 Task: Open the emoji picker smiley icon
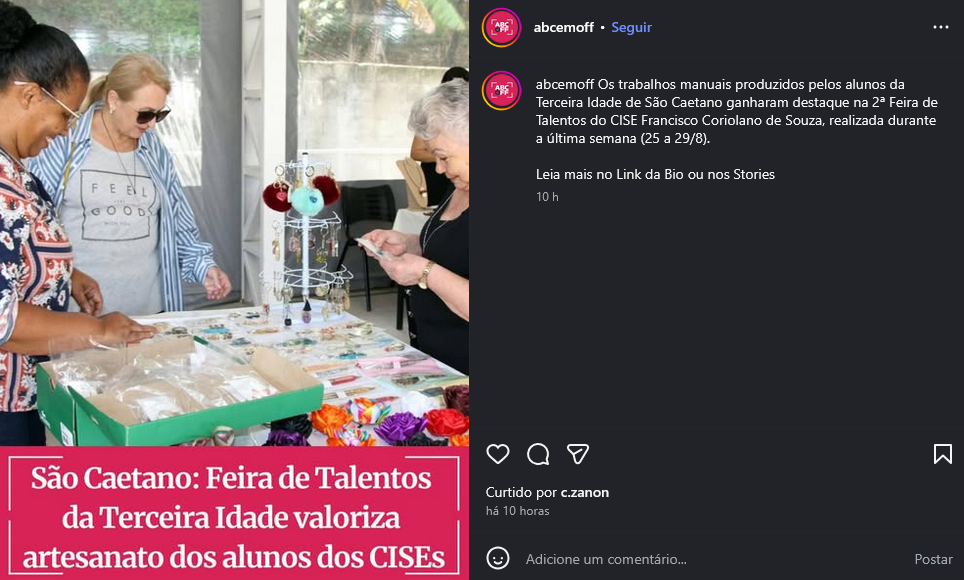[497, 558]
